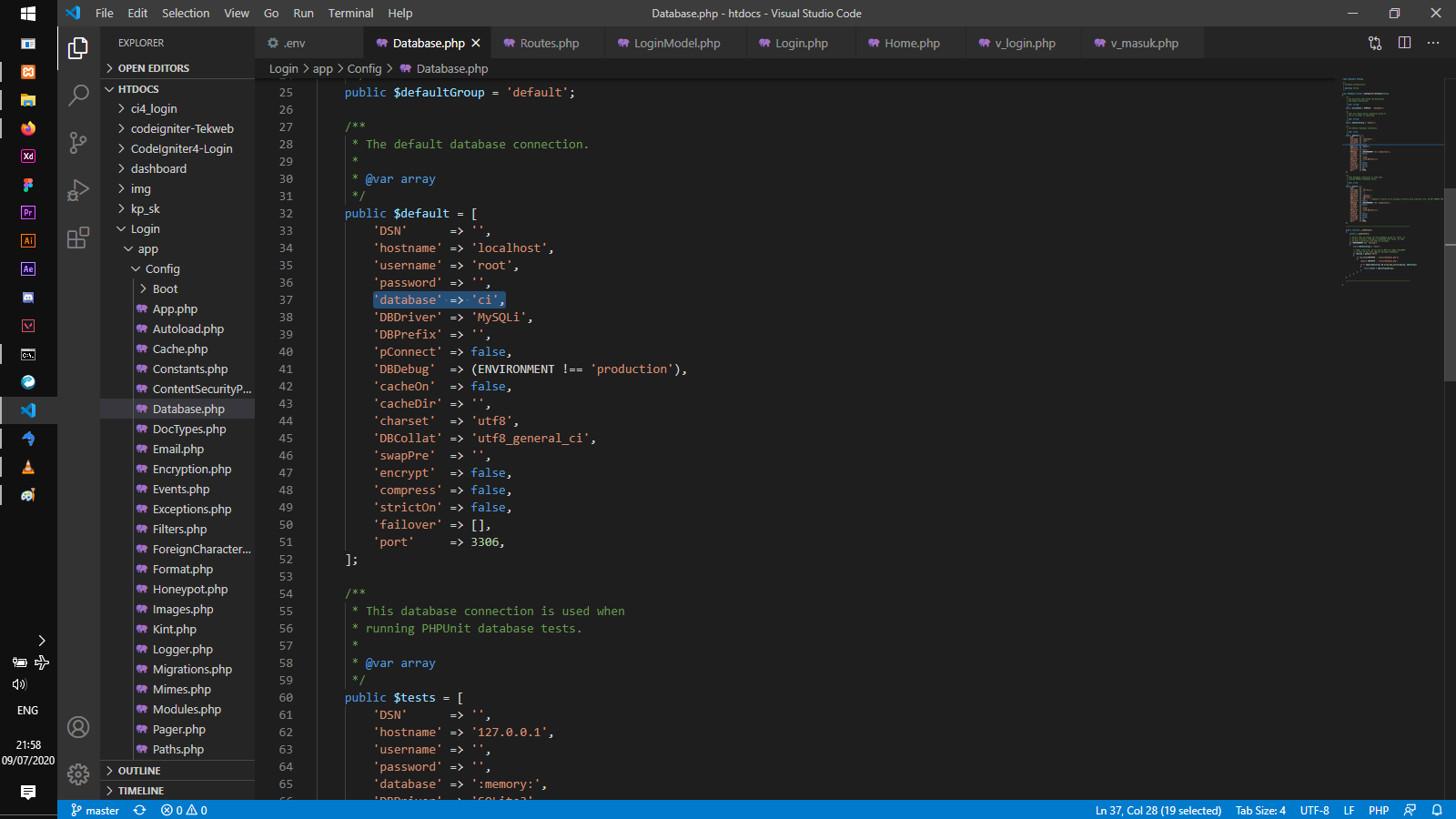Image resolution: width=1456 pixels, height=819 pixels.
Task: Open the Terminal menu
Action: click(350, 13)
